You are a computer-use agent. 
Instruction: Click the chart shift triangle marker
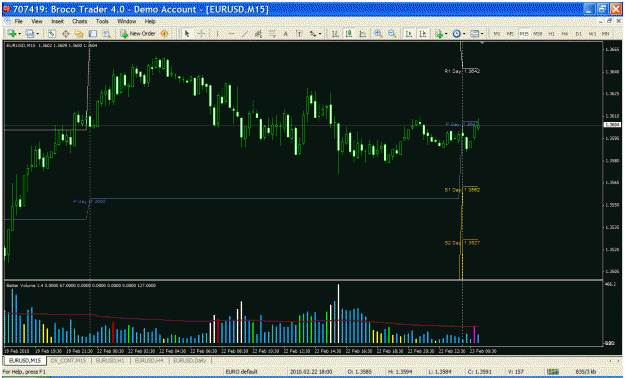click(x=482, y=43)
